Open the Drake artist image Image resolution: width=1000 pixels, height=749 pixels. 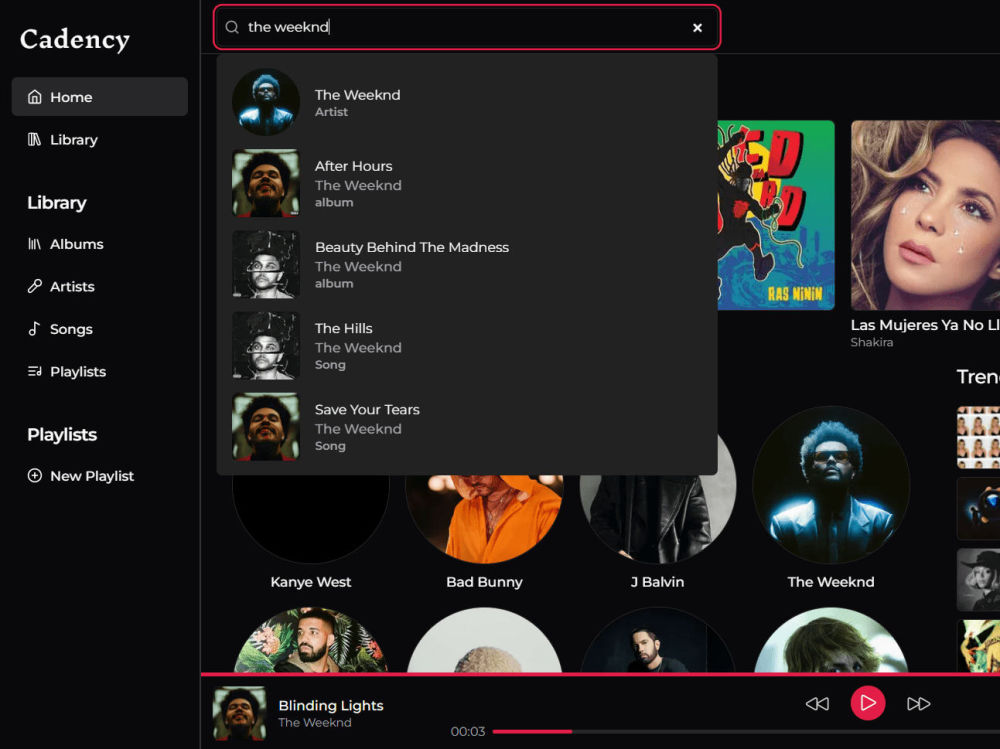pyautogui.click(x=311, y=640)
